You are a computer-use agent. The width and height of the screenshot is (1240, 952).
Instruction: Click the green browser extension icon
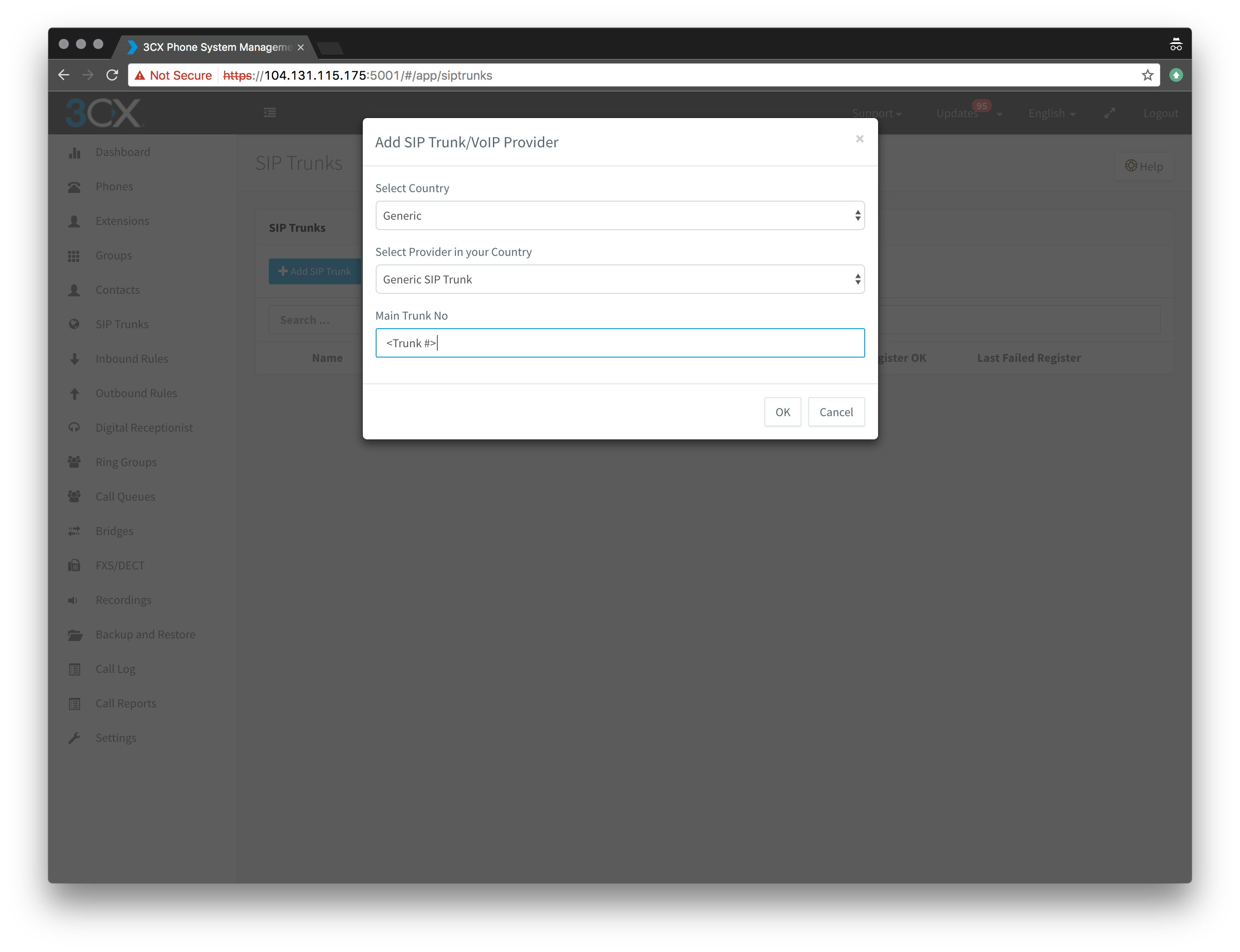[1176, 75]
